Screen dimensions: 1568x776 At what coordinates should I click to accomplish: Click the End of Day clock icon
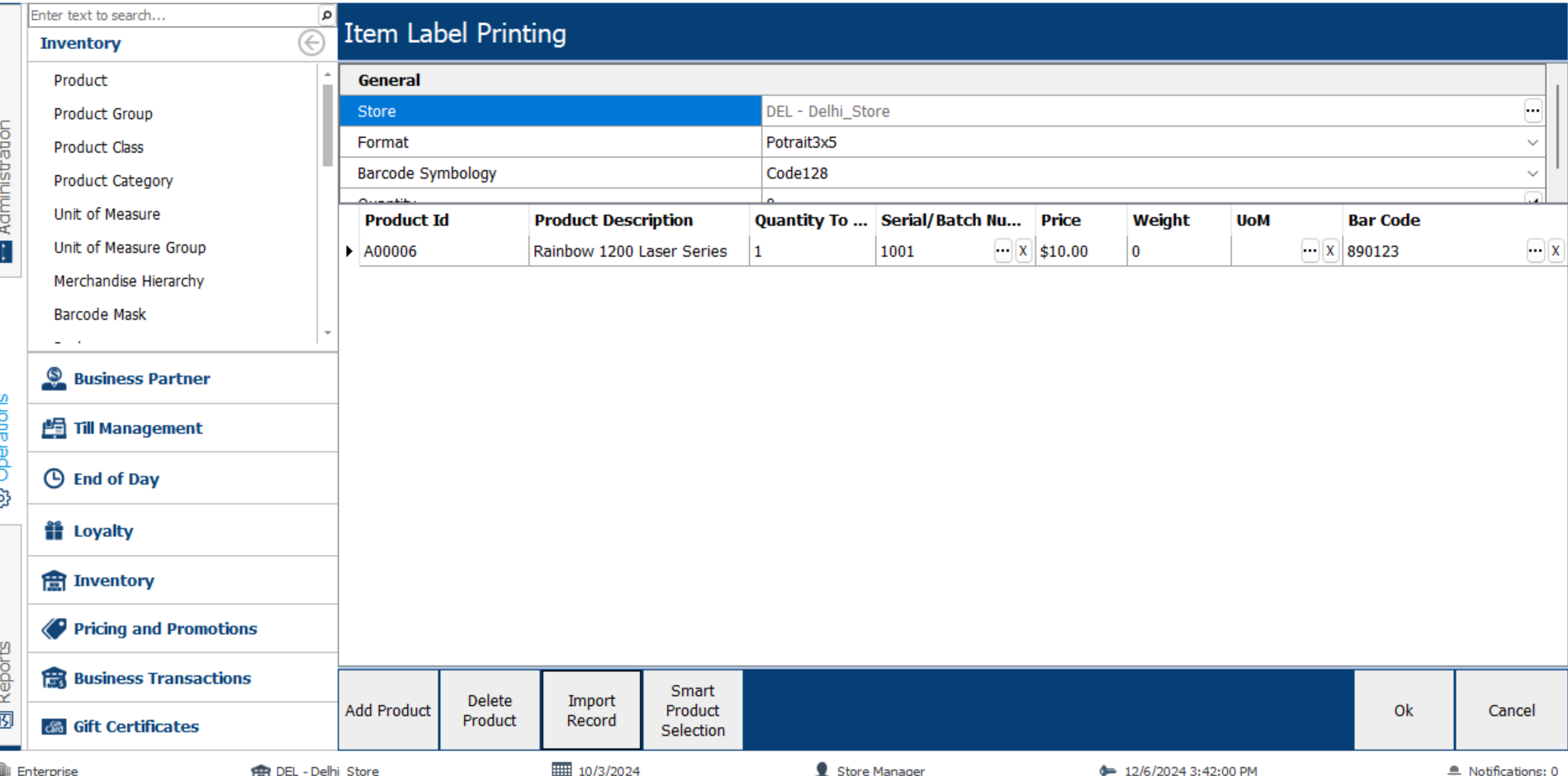[x=54, y=479]
